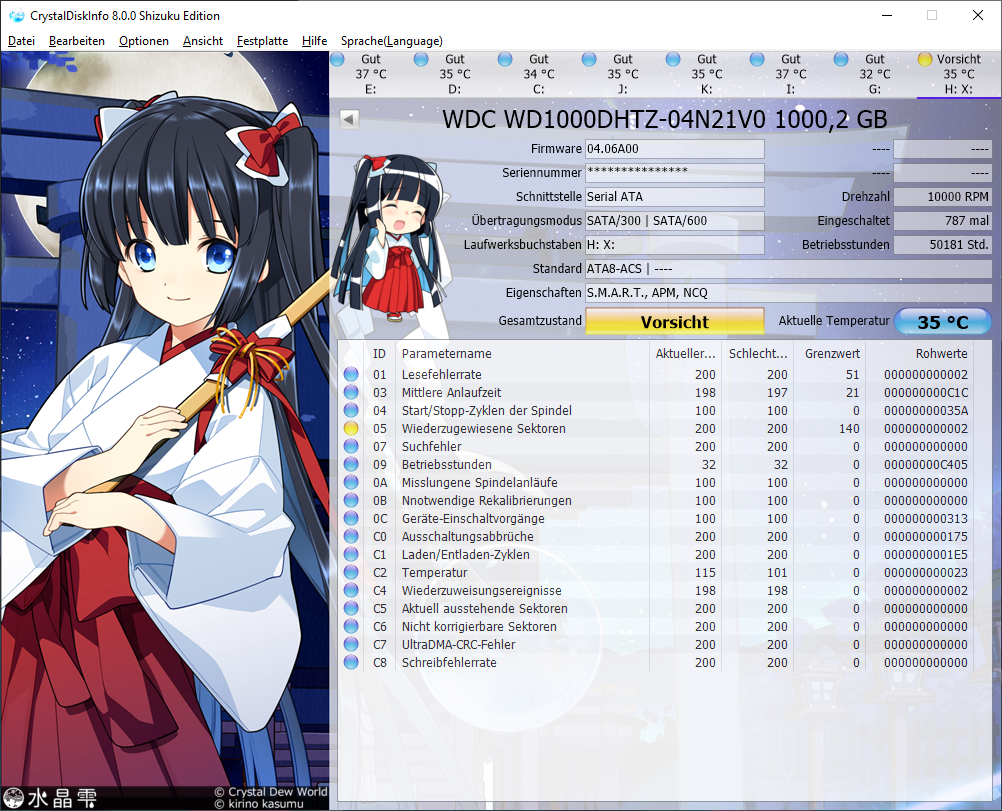The width and height of the screenshot is (1002, 811).
Task: Open the Festplatte menu
Action: (262, 41)
